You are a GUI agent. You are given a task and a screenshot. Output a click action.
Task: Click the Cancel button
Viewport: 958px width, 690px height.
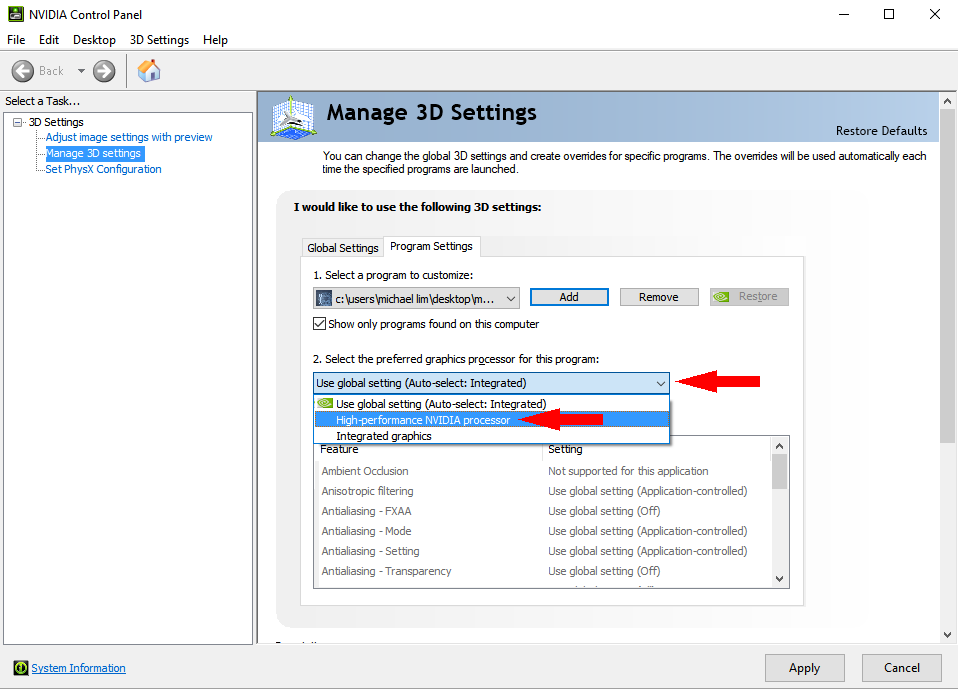[x=901, y=668]
